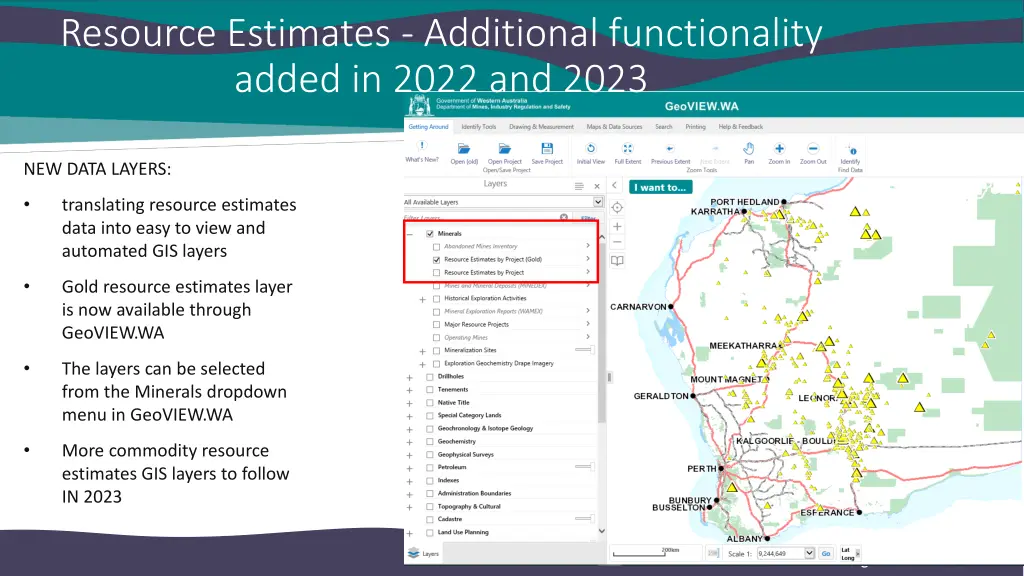Zoom to Full Extent icon
The height and width of the screenshot is (576, 1024).
point(628,149)
